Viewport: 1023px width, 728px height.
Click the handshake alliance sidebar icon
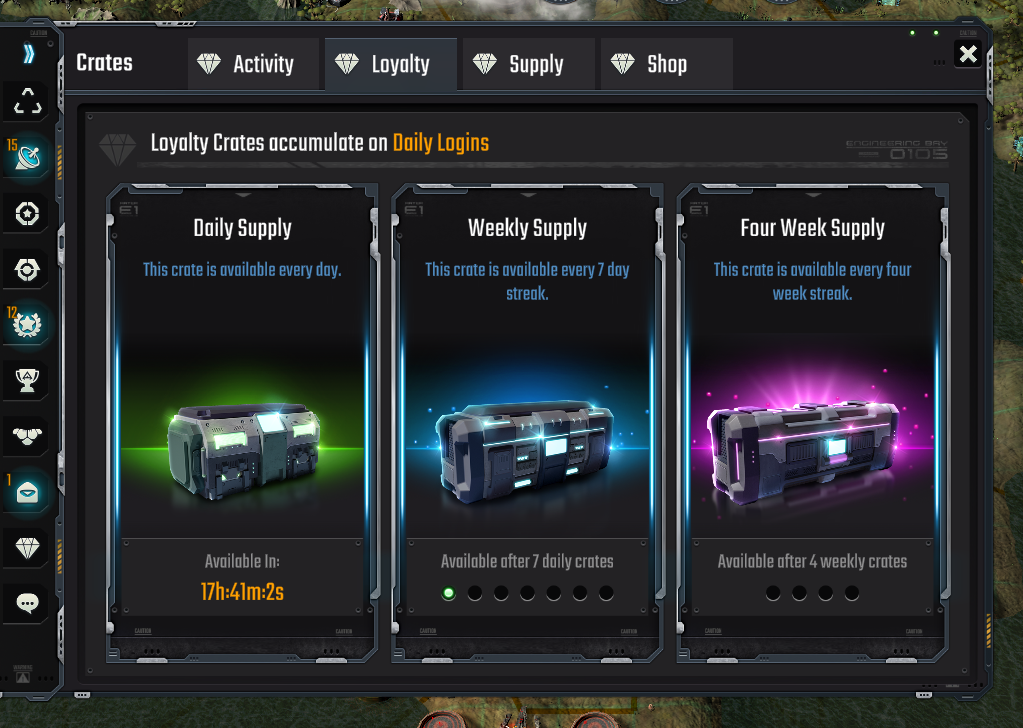(x=27, y=436)
